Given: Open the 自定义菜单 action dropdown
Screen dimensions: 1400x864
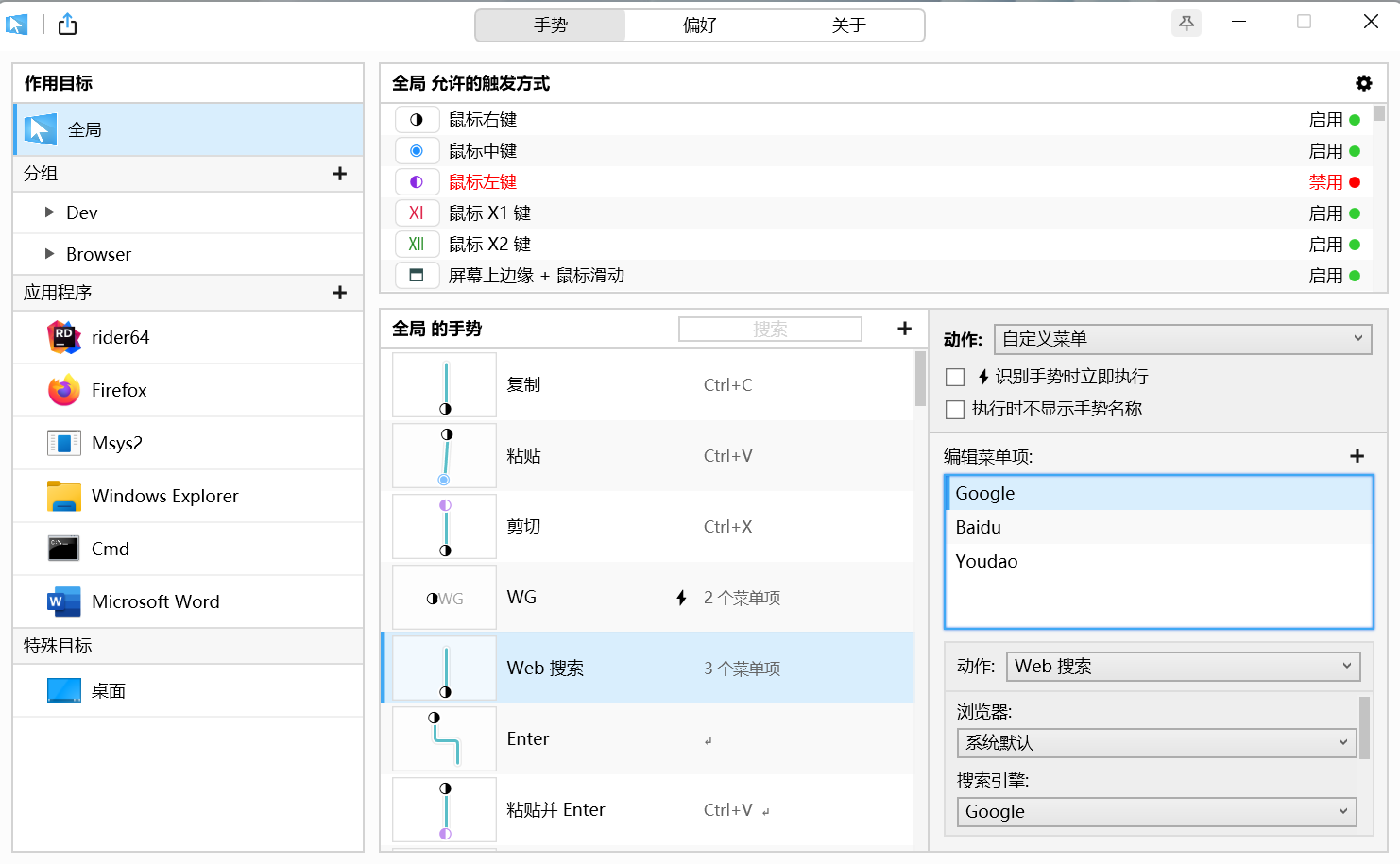Looking at the screenshot, I should pyautogui.click(x=1183, y=339).
